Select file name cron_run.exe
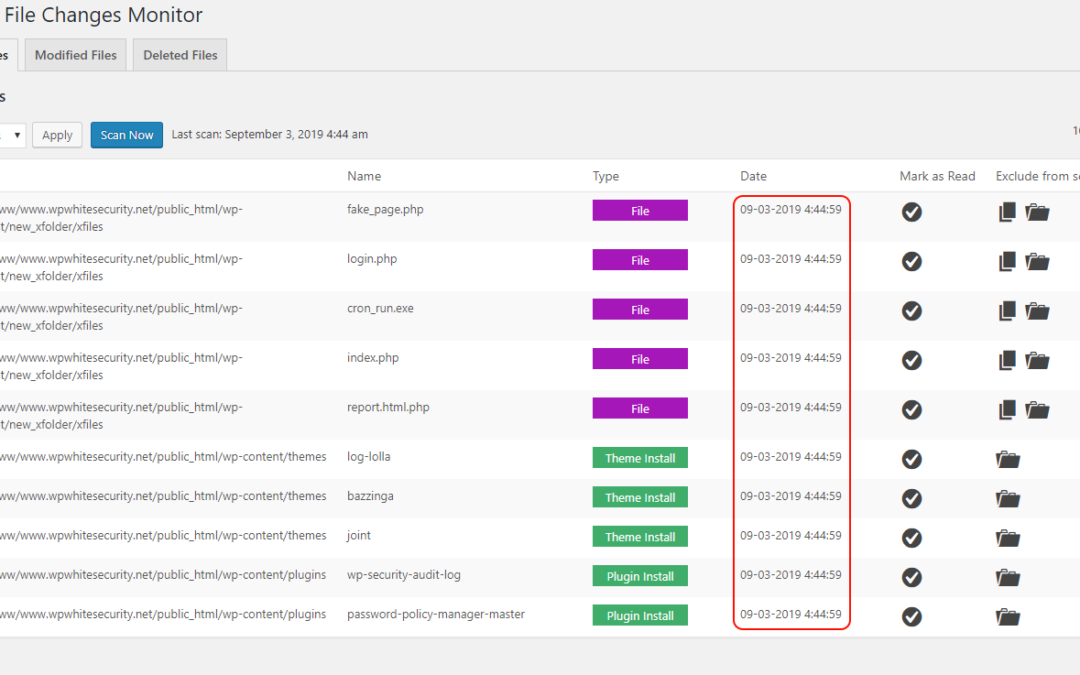This screenshot has height=675, width=1080. click(380, 309)
